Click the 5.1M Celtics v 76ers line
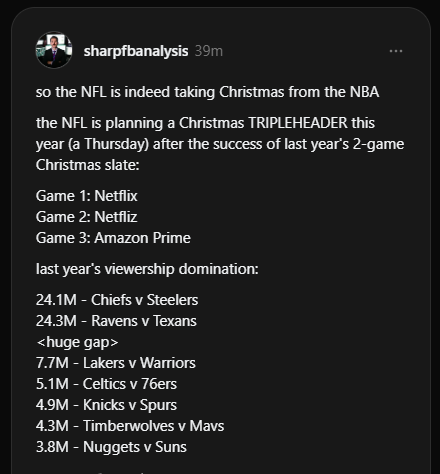Viewport: 440px width, 474px height. tap(106, 384)
